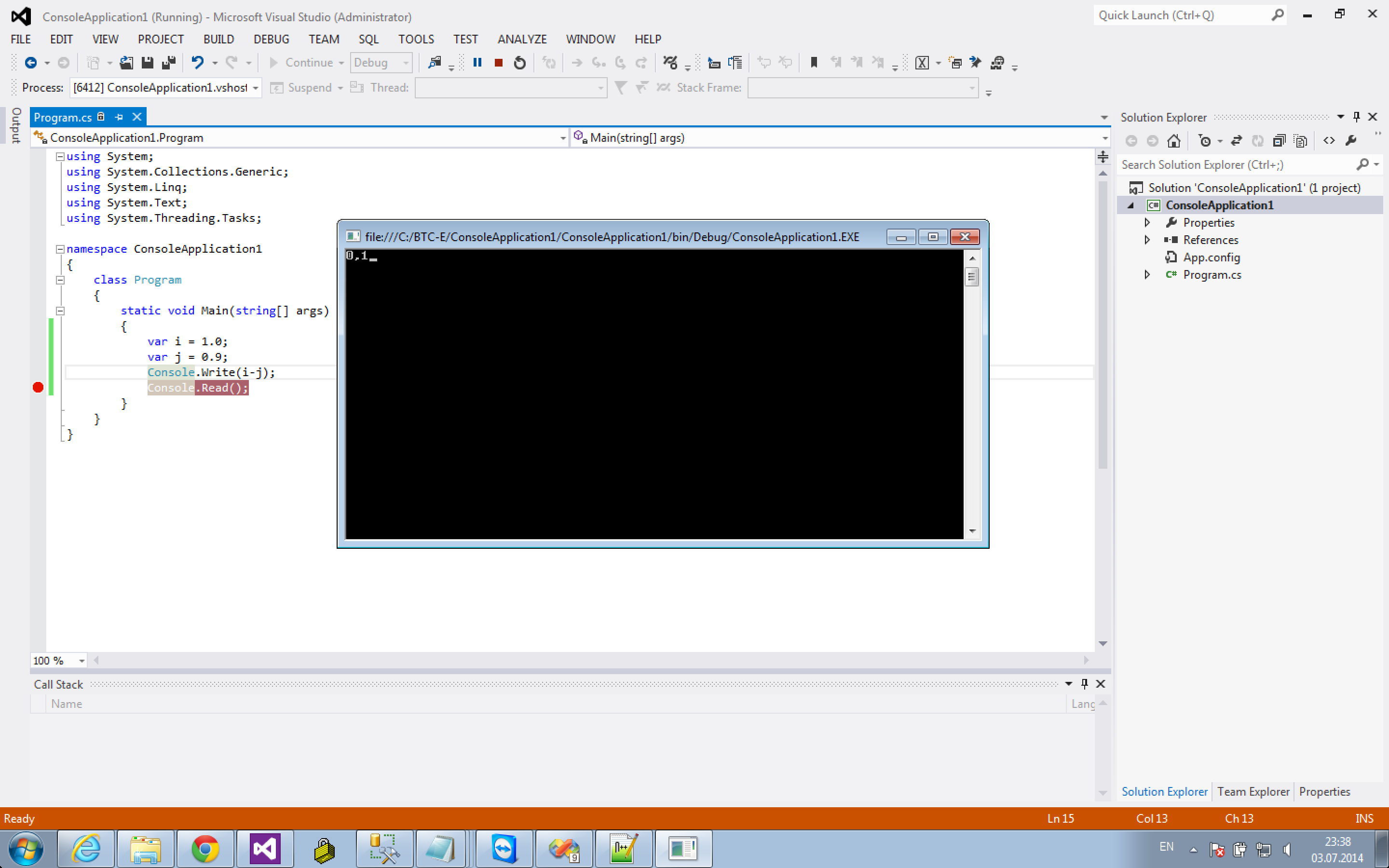Remove the breakpoint on Console.Read line
The image size is (1389, 868).
click(38, 388)
